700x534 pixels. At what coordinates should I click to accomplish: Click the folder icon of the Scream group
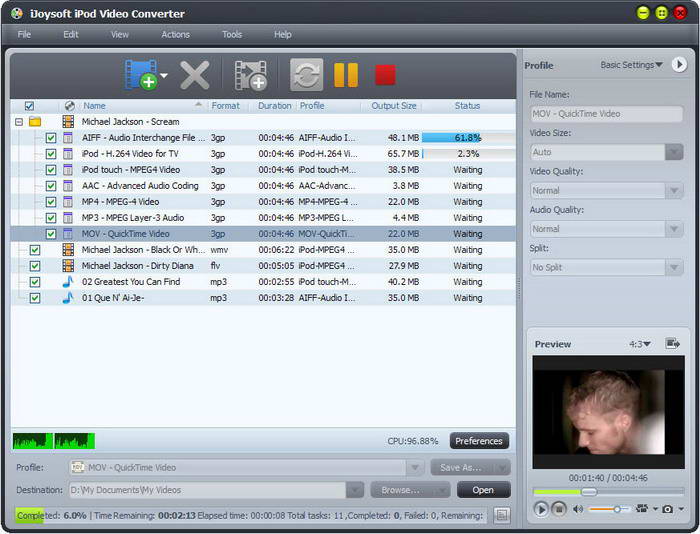[x=35, y=121]
